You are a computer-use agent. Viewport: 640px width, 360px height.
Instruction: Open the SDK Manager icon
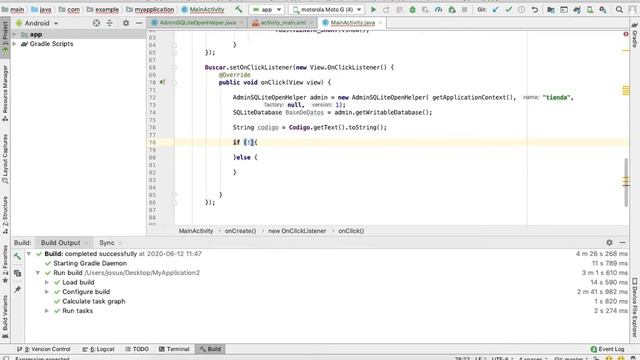(x=603, y=9)
